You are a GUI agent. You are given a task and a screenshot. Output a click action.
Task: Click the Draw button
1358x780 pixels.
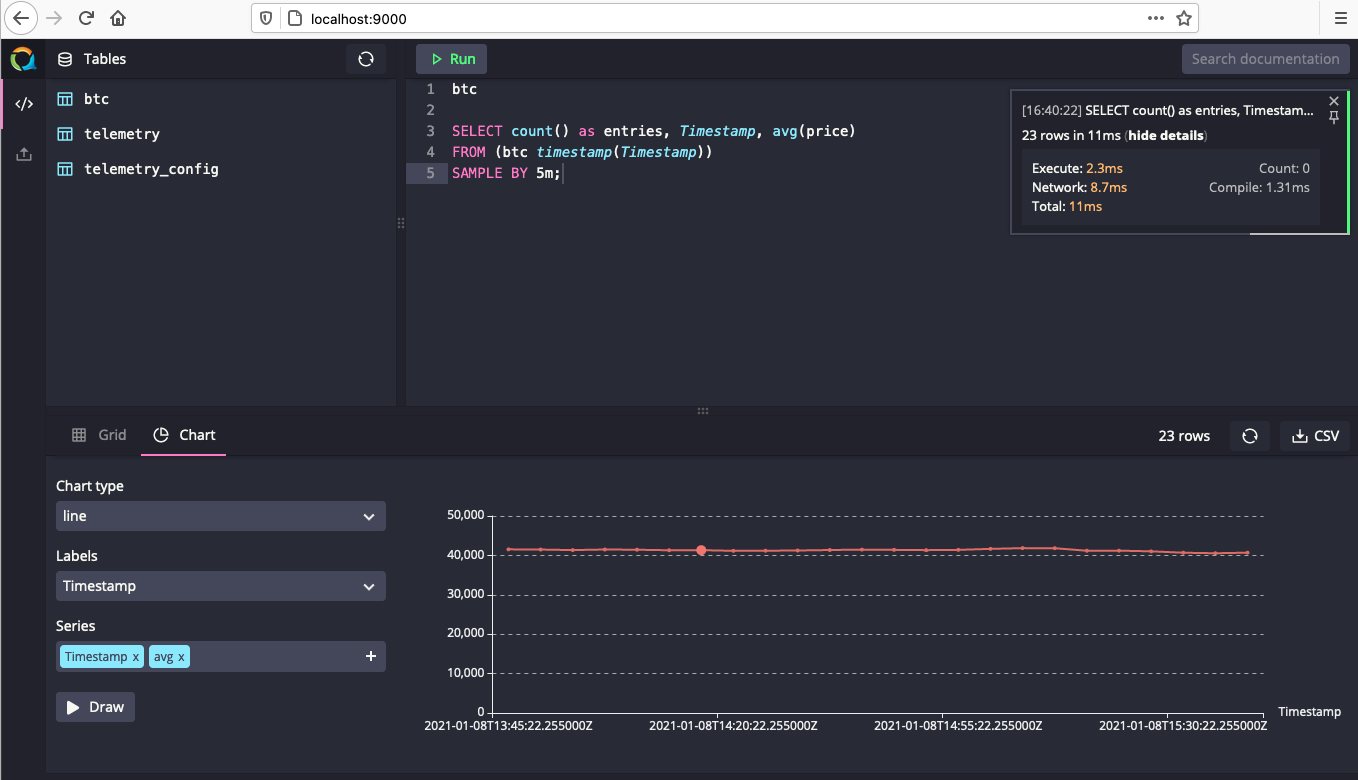94,707
